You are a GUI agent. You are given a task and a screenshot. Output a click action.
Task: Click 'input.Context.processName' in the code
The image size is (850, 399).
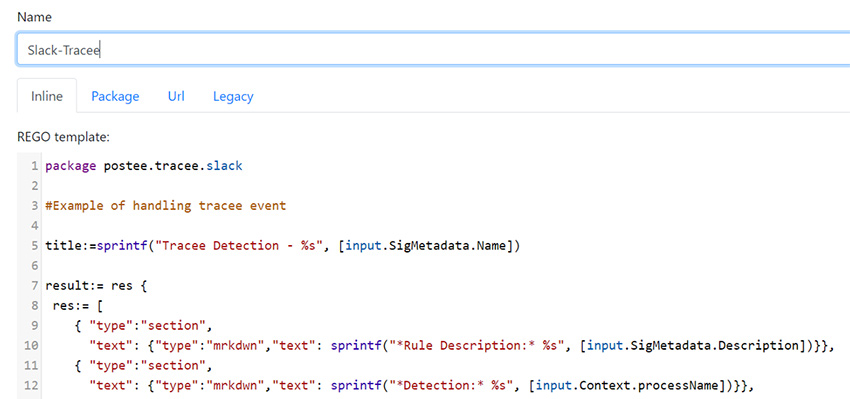point(628,385)
